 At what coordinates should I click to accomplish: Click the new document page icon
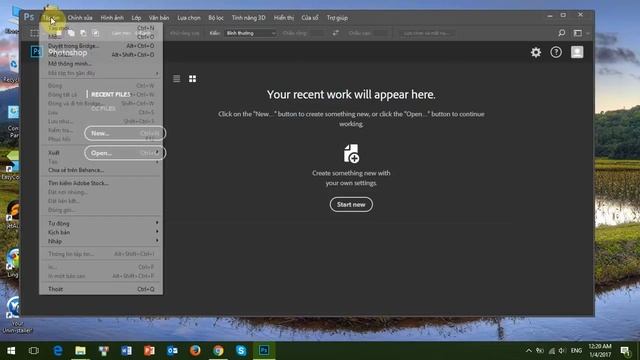(351, 153)
